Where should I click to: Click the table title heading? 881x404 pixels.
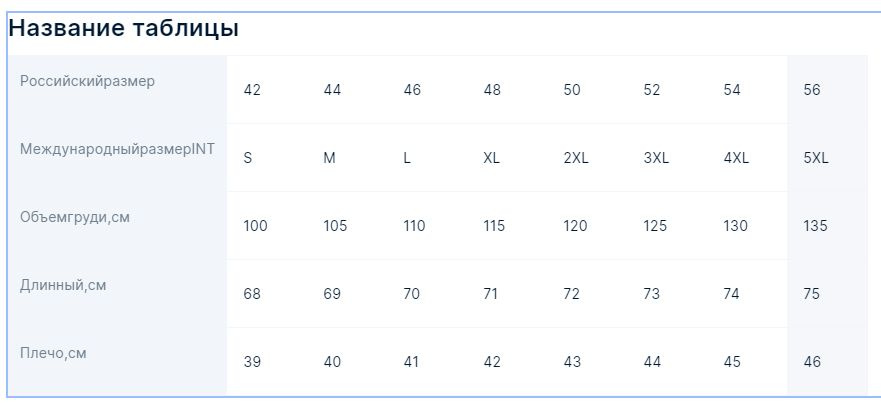tap(124, 28)
